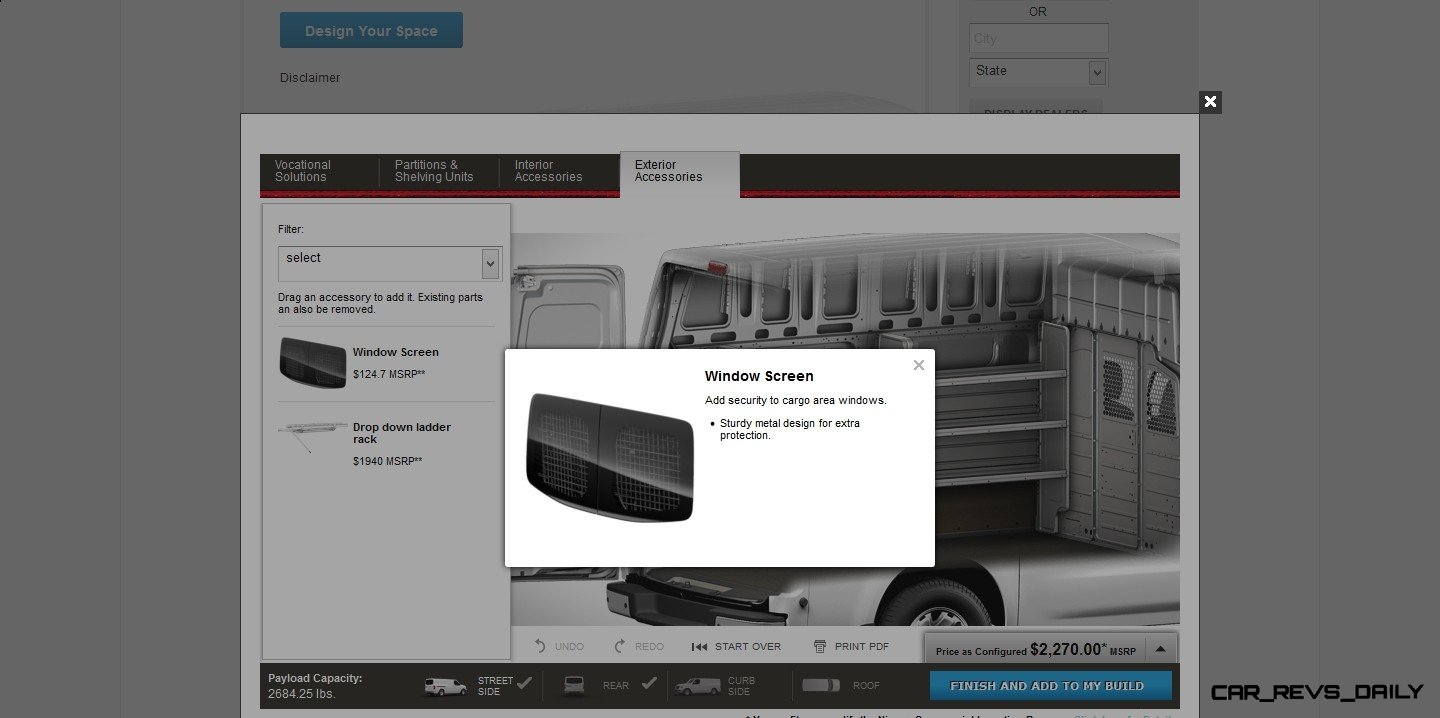Click the Start Over rewind icon
The width and height of the screenshot is (1440, 718).
pyautogui.click(x=700, y=647)
